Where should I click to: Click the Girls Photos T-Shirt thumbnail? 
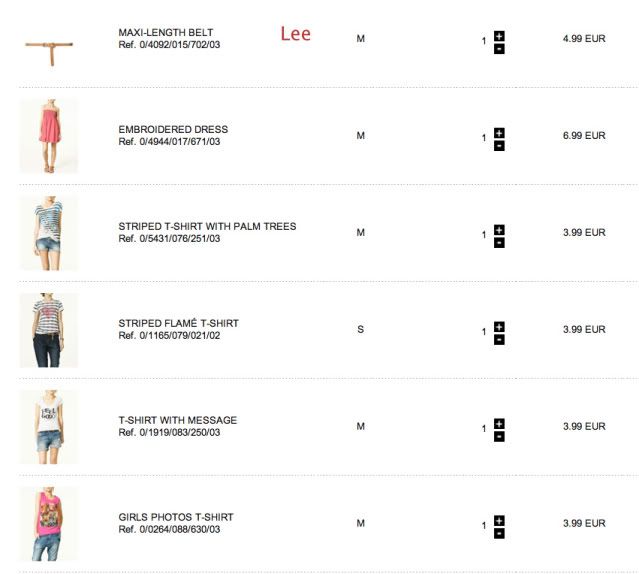pyautogui.click(x=48, y=524)
